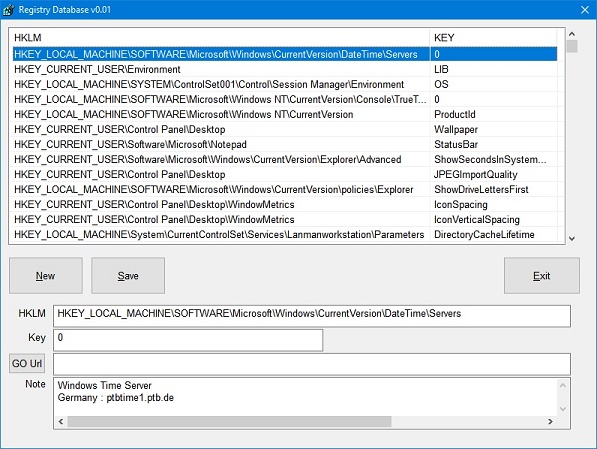Select the Windows NT\CurrentVersion ProductId row path

[184, 114]
